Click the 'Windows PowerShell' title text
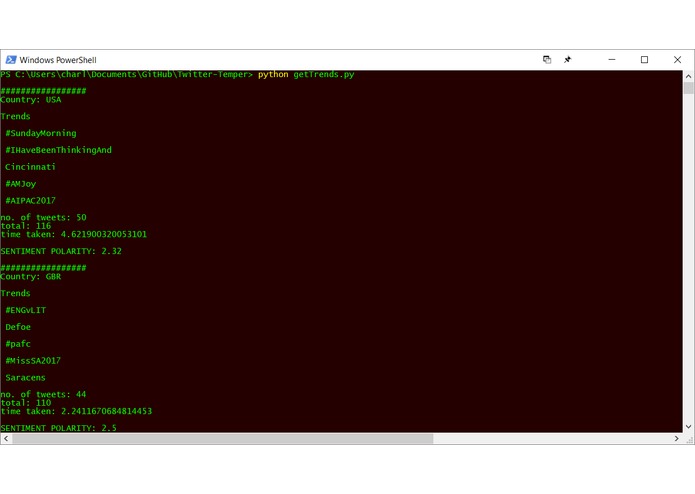The image size is (695, 494). tap(58, 60)
